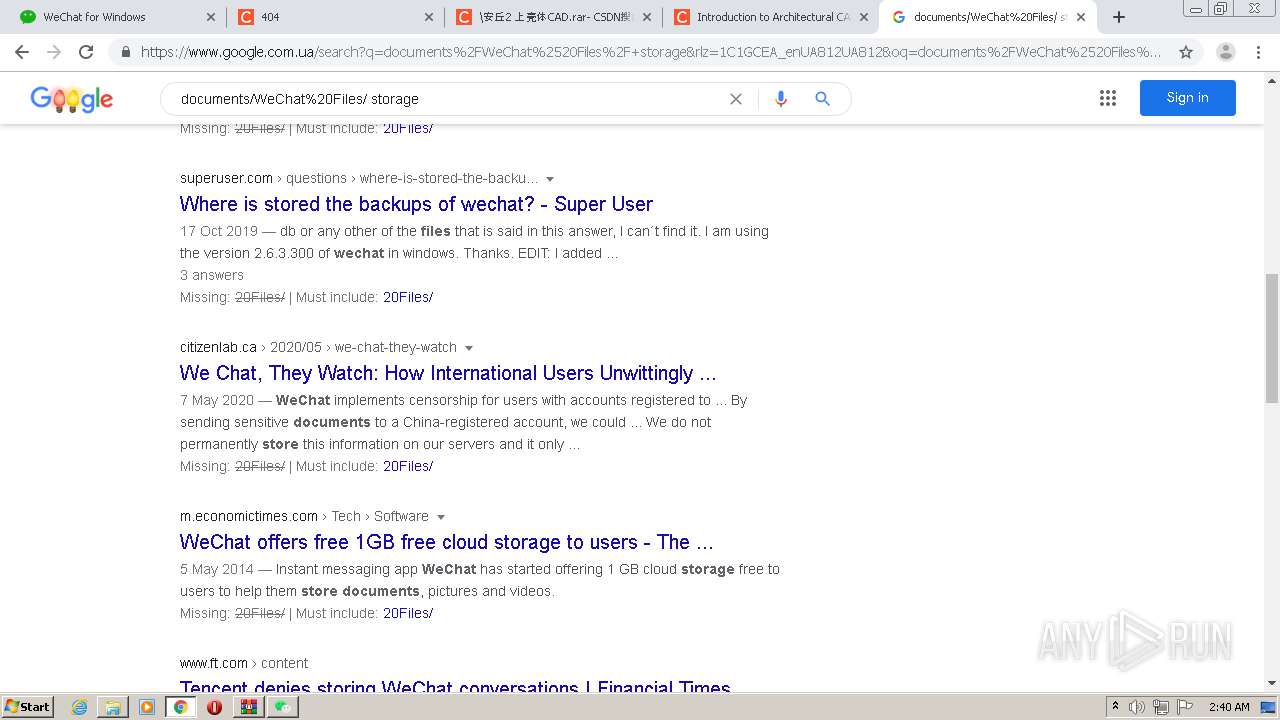This screenshot has height=720, width=1280.
Task: Expand options for the citizenlab.ca result
Action: 469,348
